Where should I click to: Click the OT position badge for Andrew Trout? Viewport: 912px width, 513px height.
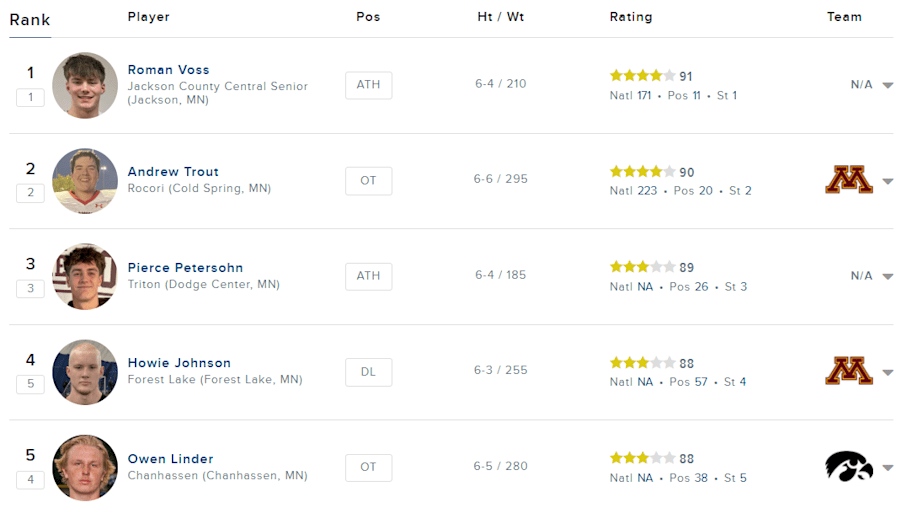pyautogui.click(x=368, y=181)
